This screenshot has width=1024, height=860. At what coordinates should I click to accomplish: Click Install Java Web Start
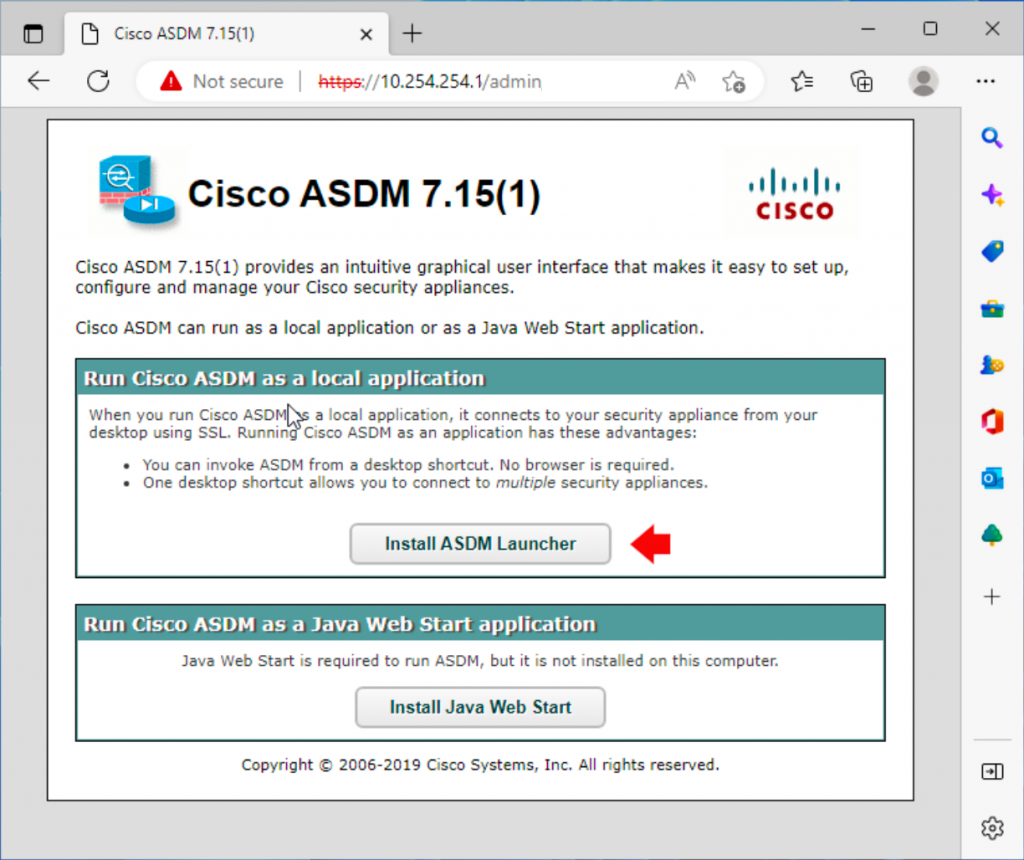[x=480, y=707]
